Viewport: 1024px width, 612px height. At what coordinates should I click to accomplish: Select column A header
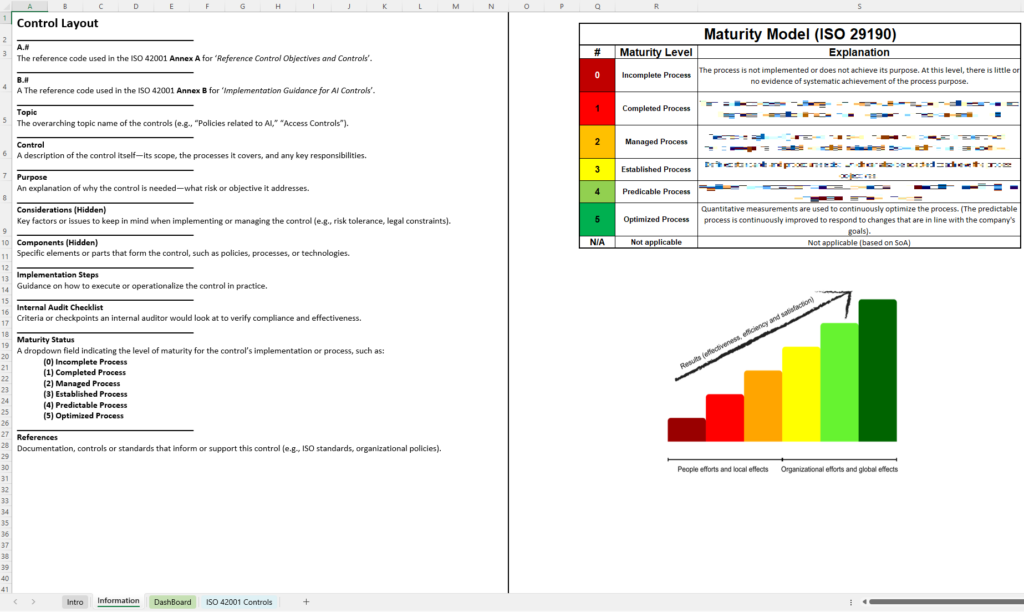pos(30,8)
